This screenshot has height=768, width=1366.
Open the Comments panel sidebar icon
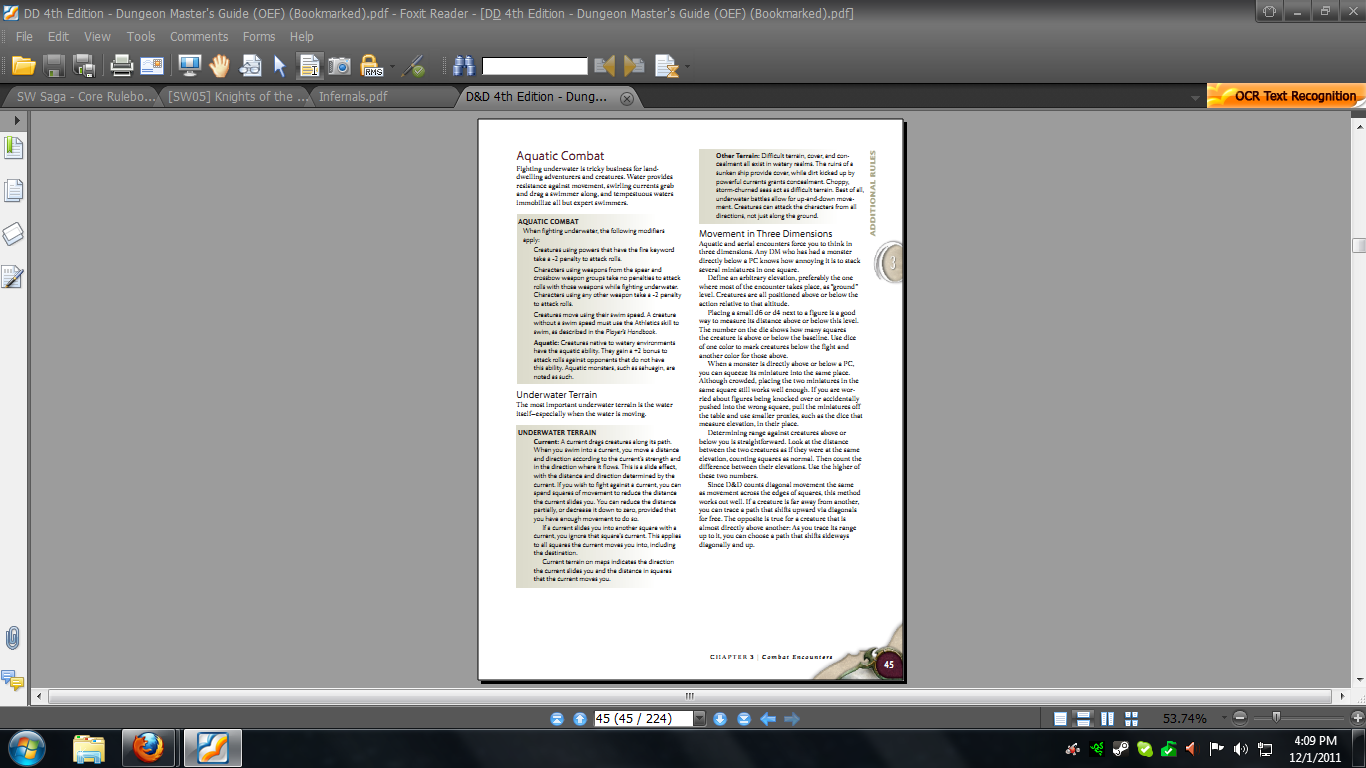point(13,680)
